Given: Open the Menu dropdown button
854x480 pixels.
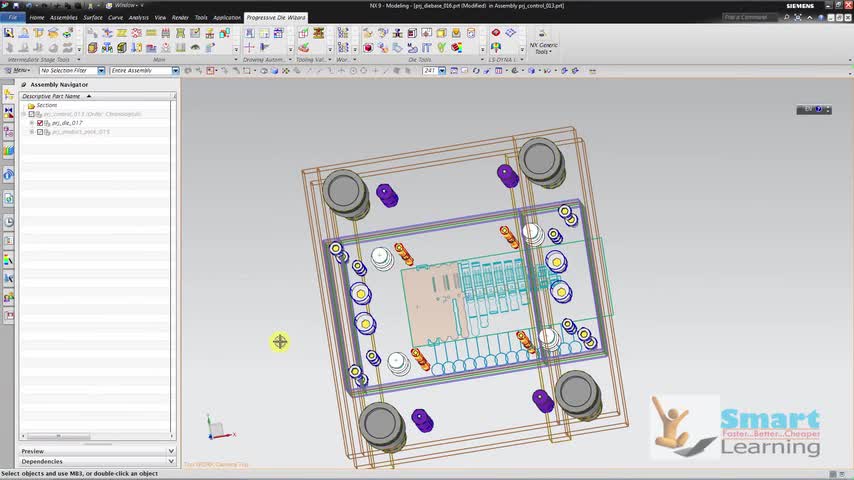Looking at the screenshot, I should pyautogui.click(x=17, y=71).
